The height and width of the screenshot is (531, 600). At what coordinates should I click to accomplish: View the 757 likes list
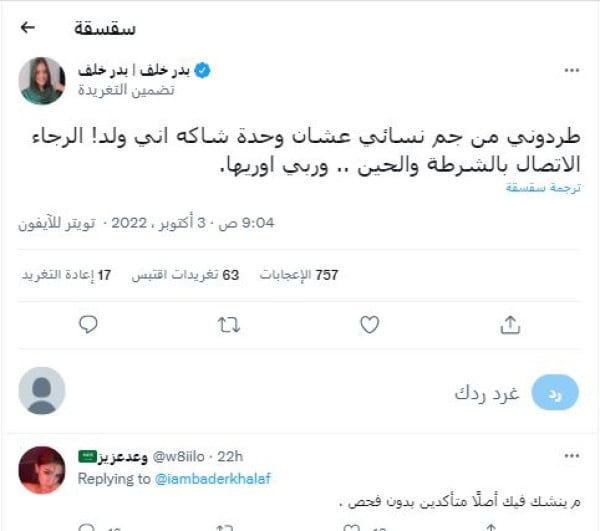(298, 273)
